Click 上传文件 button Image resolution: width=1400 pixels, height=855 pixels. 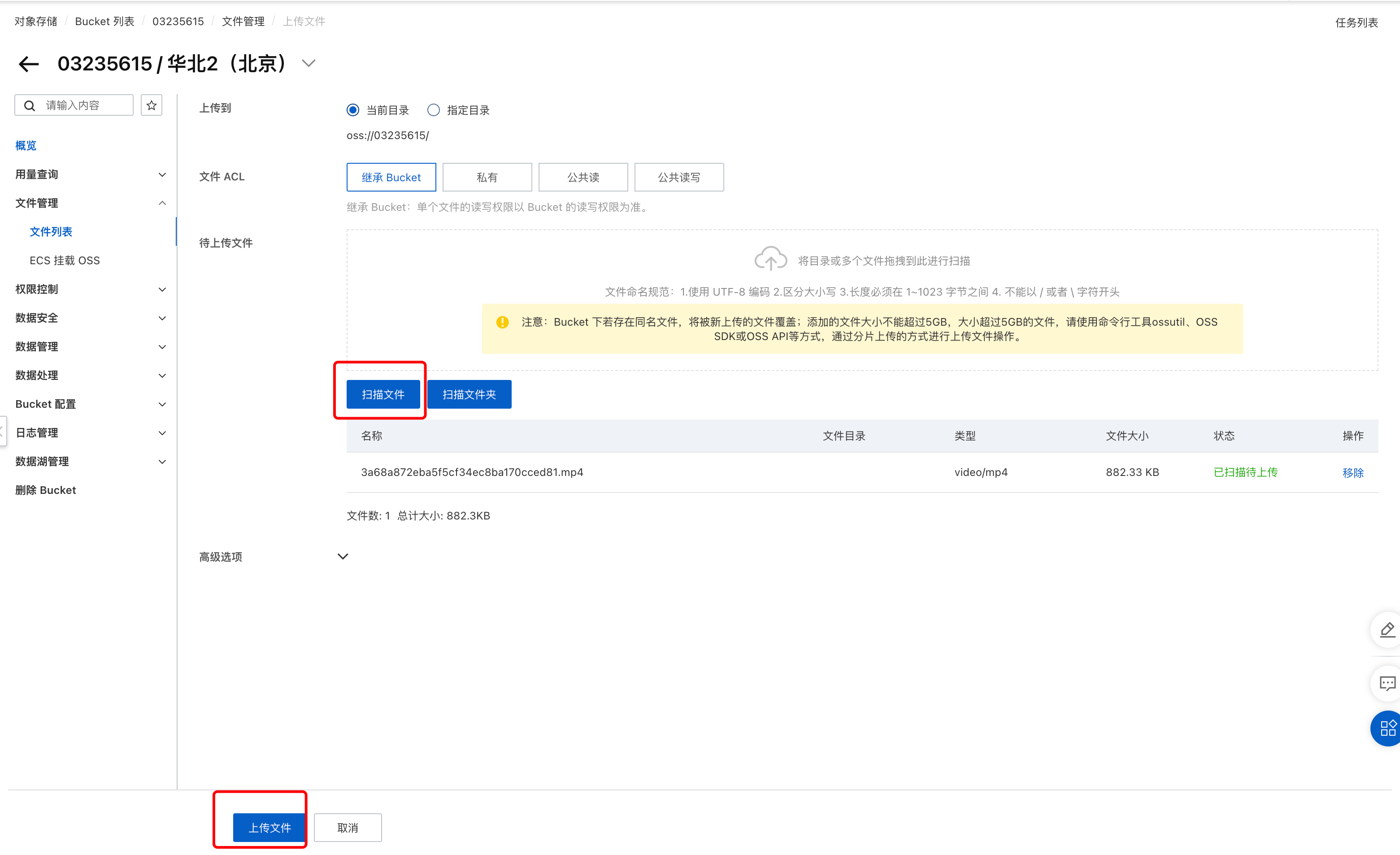[x=270, y=828]
